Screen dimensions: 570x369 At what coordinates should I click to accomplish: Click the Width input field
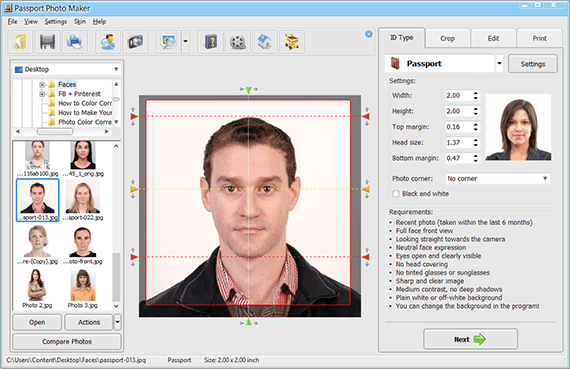[x=459, y=96]
